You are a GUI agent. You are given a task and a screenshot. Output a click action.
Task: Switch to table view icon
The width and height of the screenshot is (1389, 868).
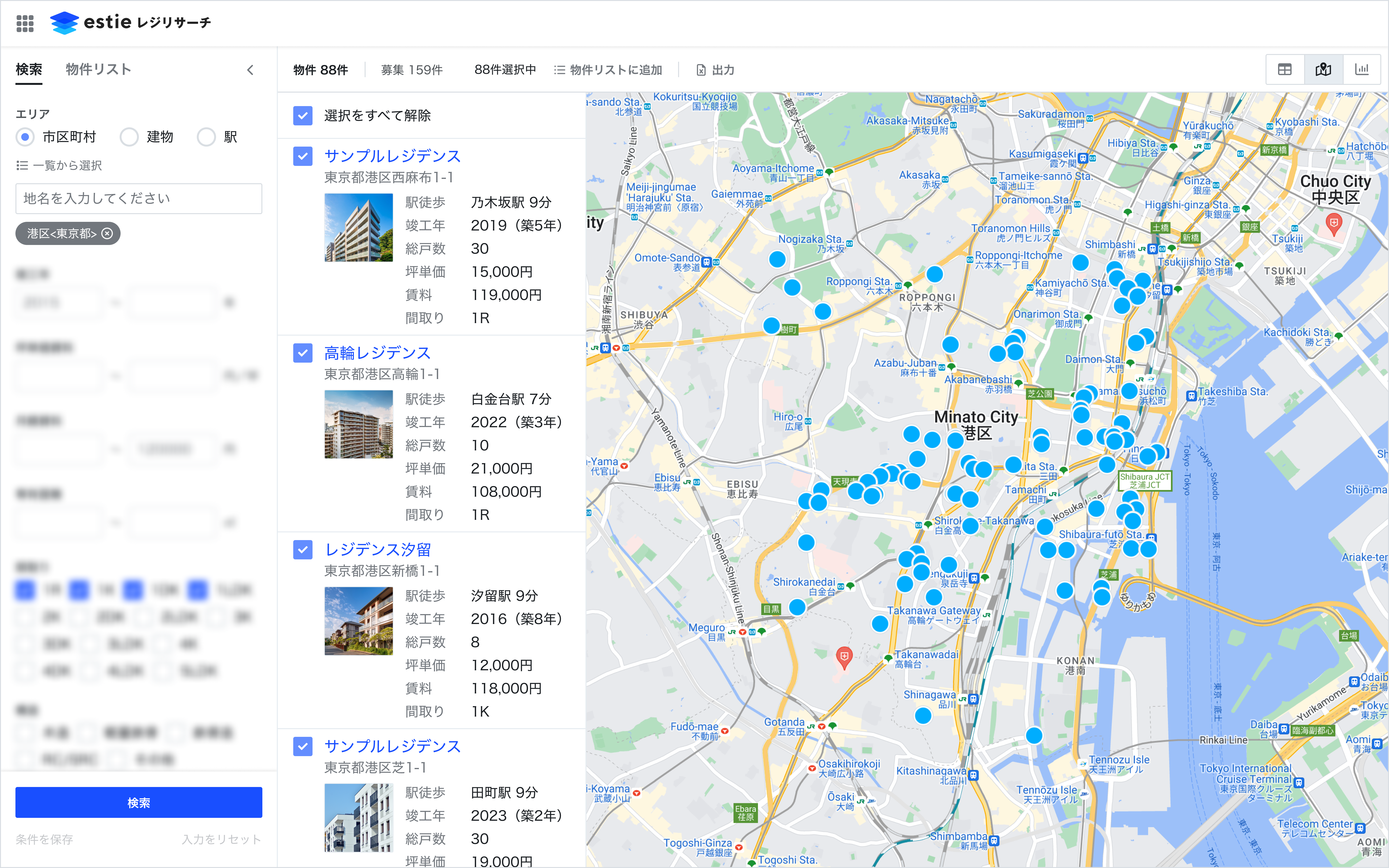coord(1285,69)
